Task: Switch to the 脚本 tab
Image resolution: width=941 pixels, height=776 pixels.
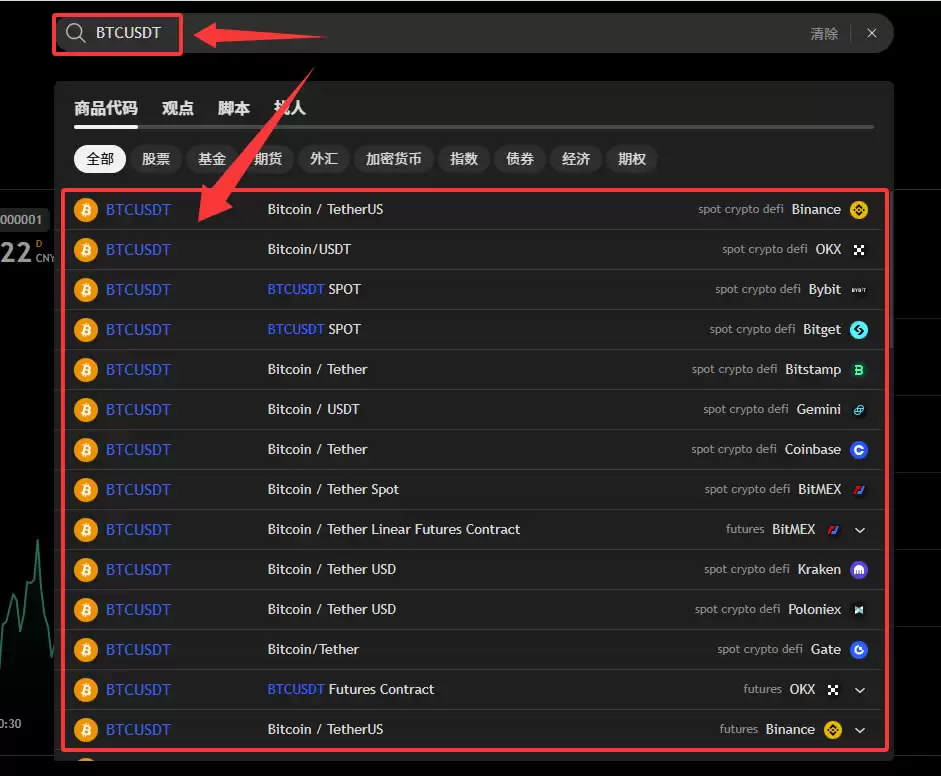Action: tap(233, 109)
